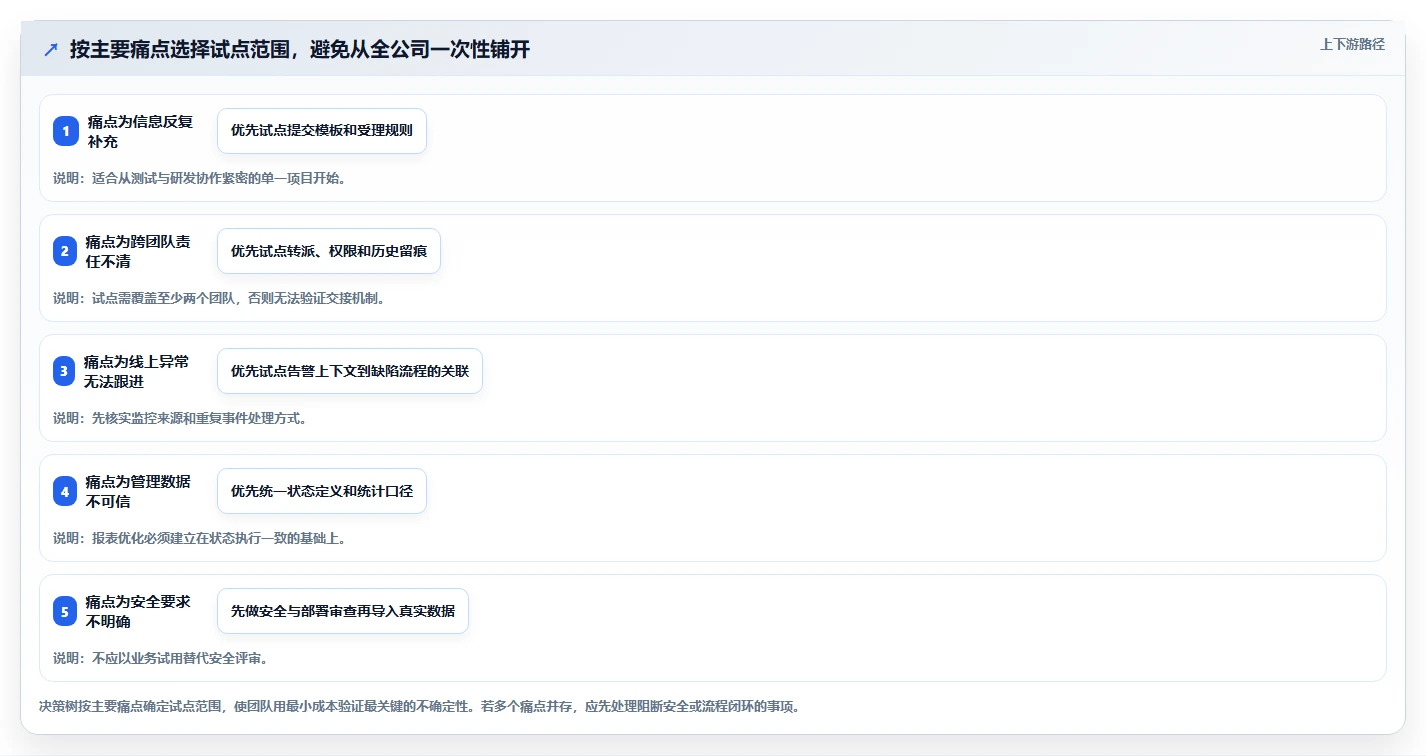Select step number 3 badge
The width and height of the screenshot is (1426, 756).
click(64, 371)
